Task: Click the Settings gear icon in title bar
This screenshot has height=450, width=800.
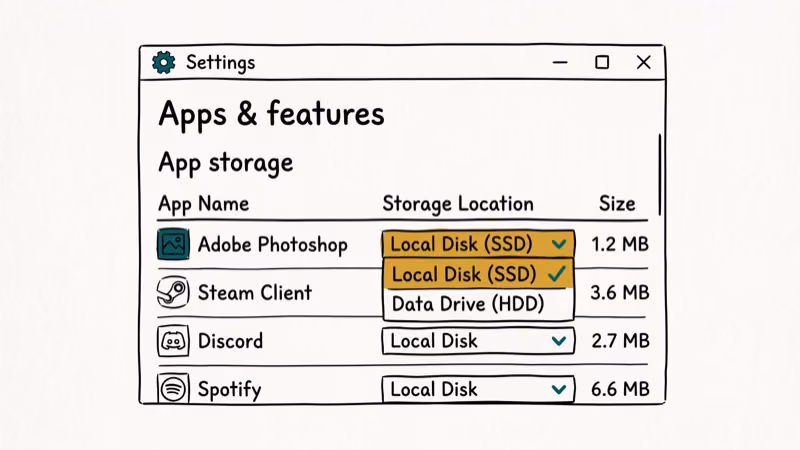Action: click(163, 62)
